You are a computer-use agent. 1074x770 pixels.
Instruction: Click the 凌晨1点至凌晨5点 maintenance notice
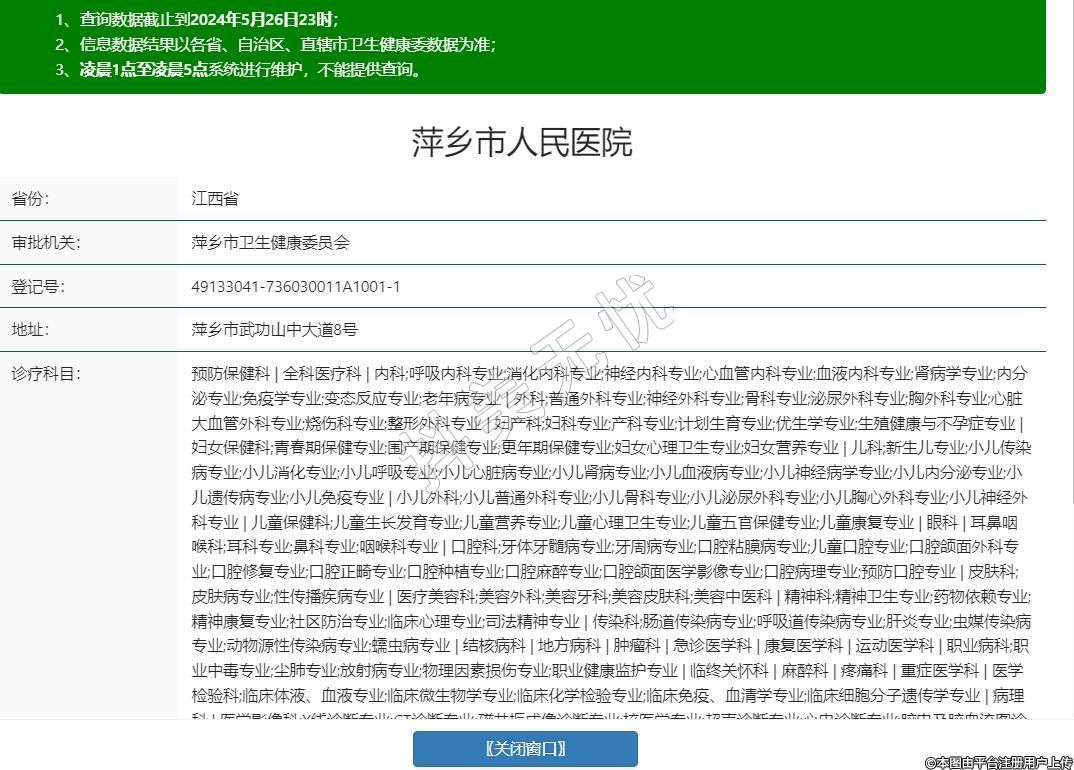point(250,69)
